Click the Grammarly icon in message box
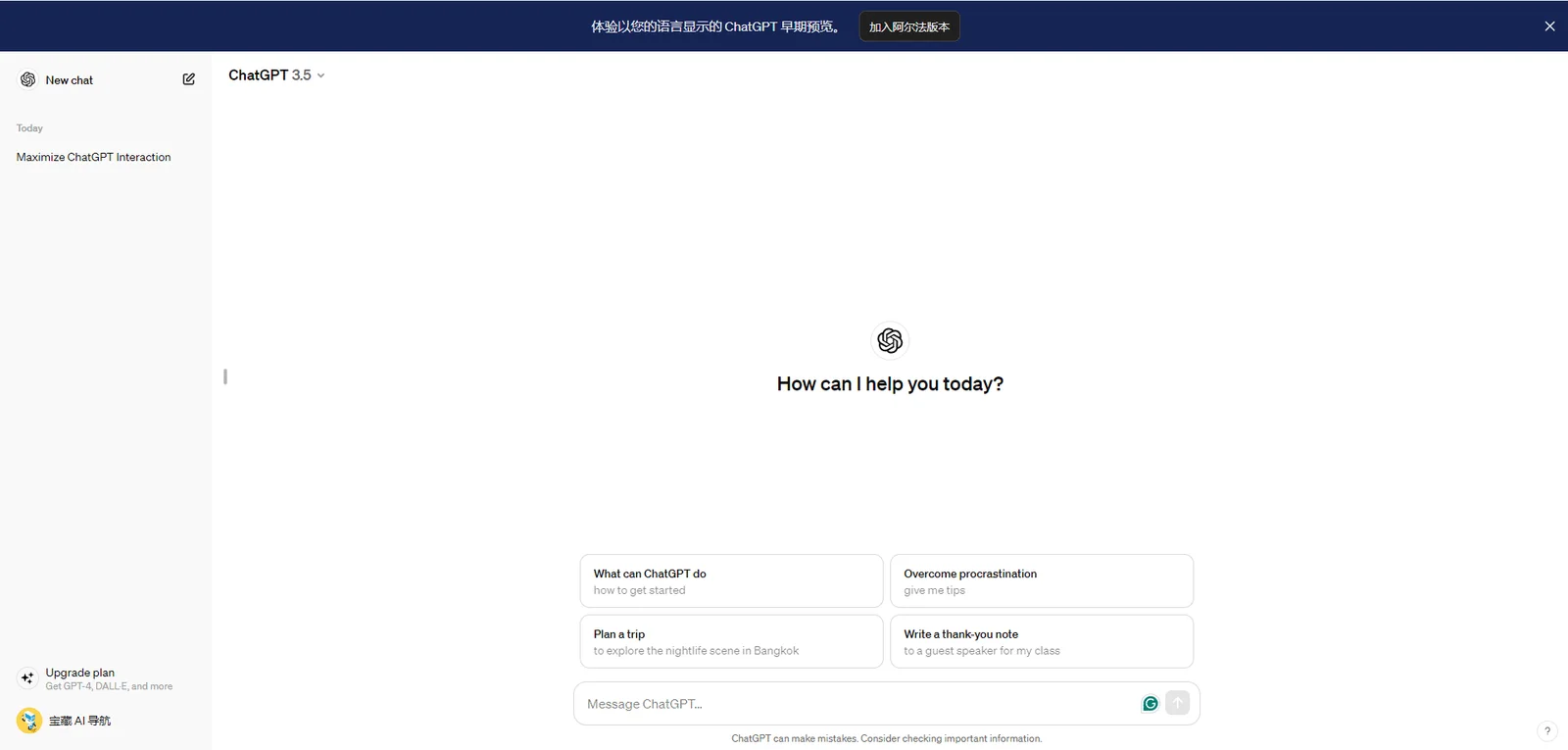This screenshot has height=750, width=1568. [1151, 703]
